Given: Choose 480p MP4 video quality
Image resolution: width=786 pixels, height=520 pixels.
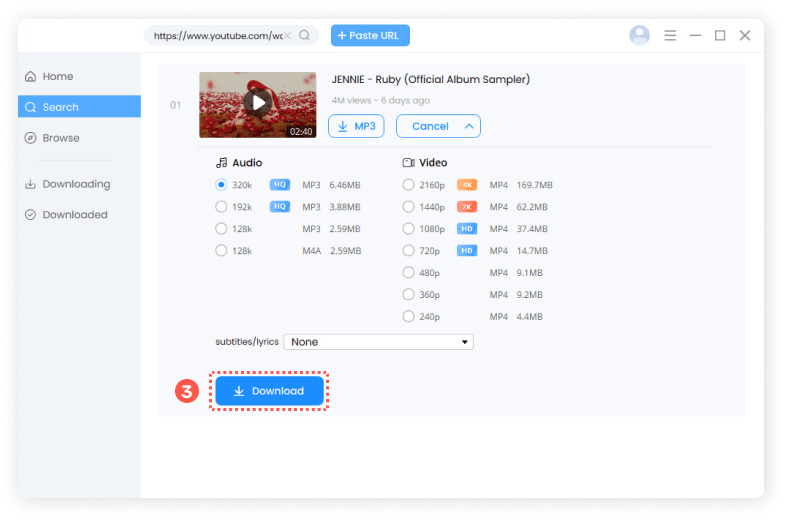Looking at the screenshot, I should pos(409,272).
